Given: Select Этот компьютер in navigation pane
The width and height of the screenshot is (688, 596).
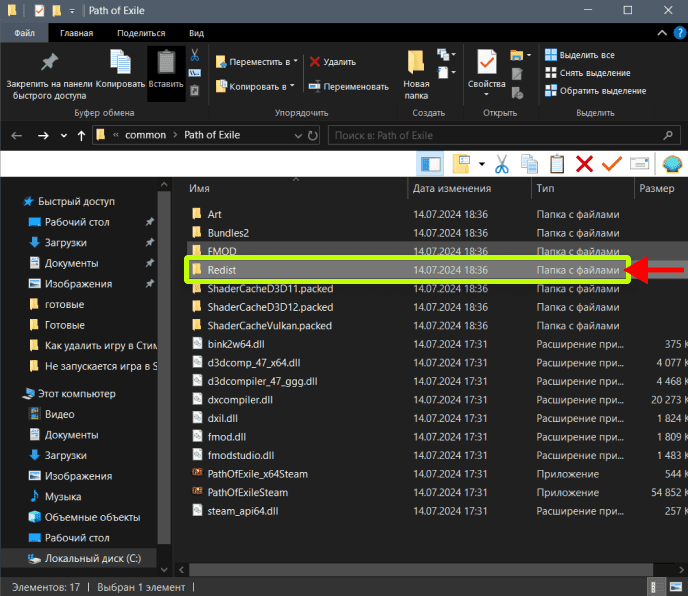Looking at the screenshot, I should (76, 394).
